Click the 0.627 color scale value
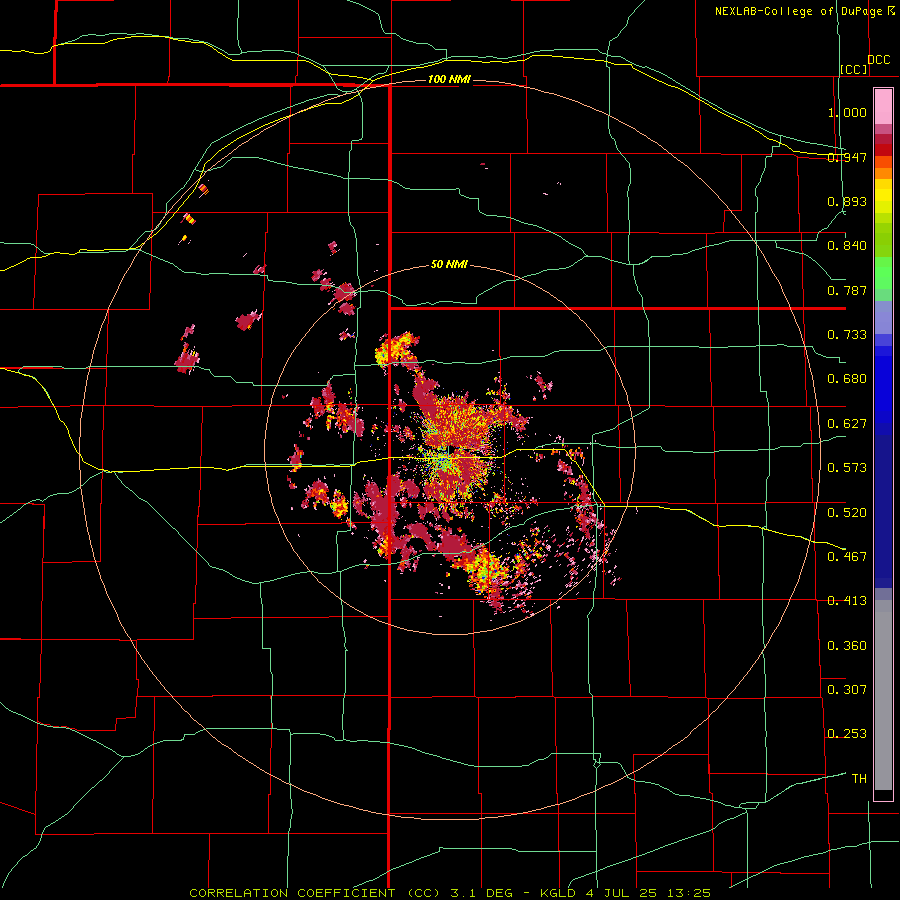The width and height of the screenshot is (900, 900). (x=847, y=424)
